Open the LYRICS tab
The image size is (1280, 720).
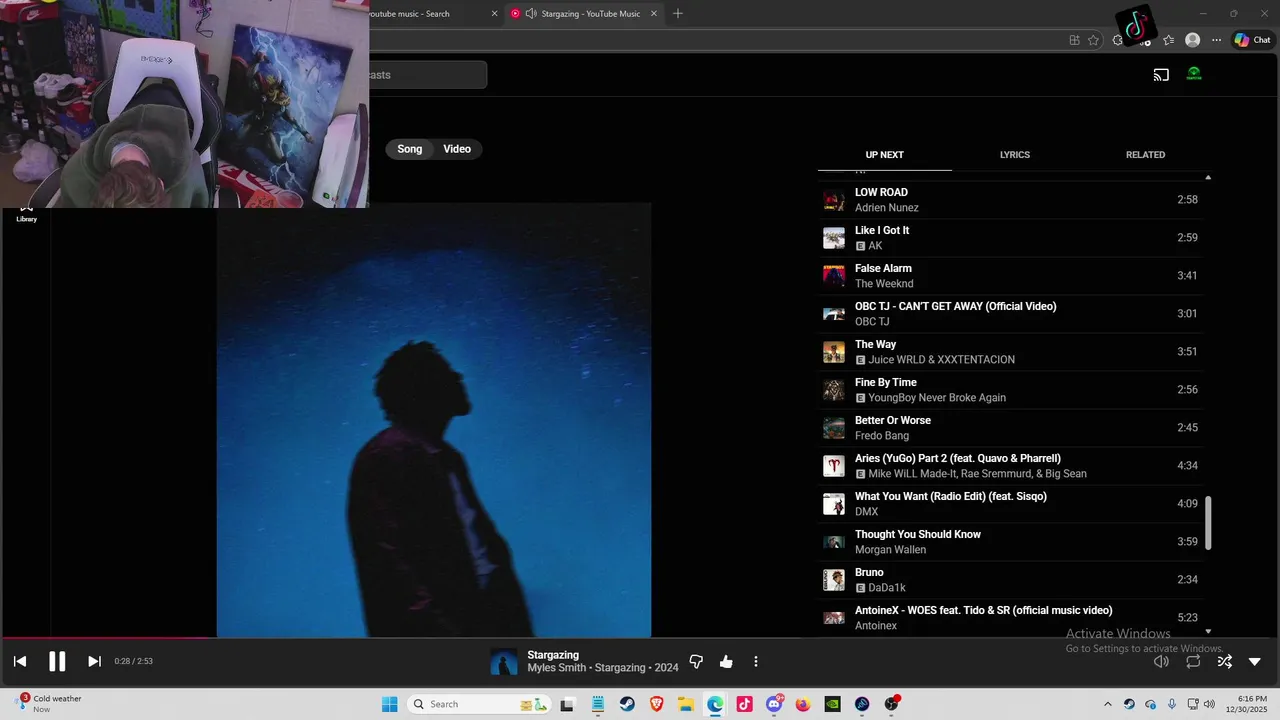(1015, 155)
